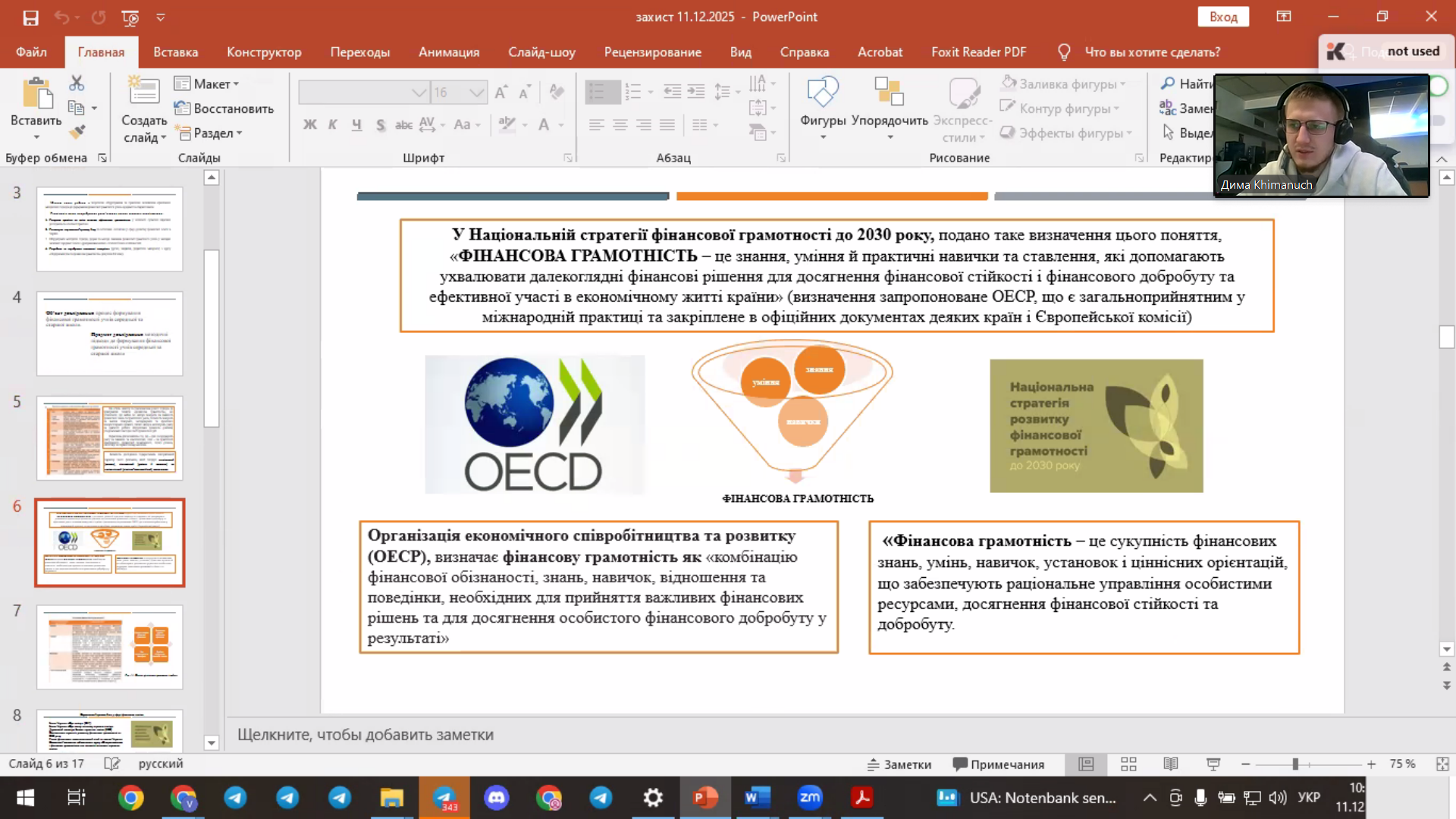Image resolution: width=1456 pixels, height=819 pixels.
Task: Click the zoom slider handle
Action: (1295, 764)
